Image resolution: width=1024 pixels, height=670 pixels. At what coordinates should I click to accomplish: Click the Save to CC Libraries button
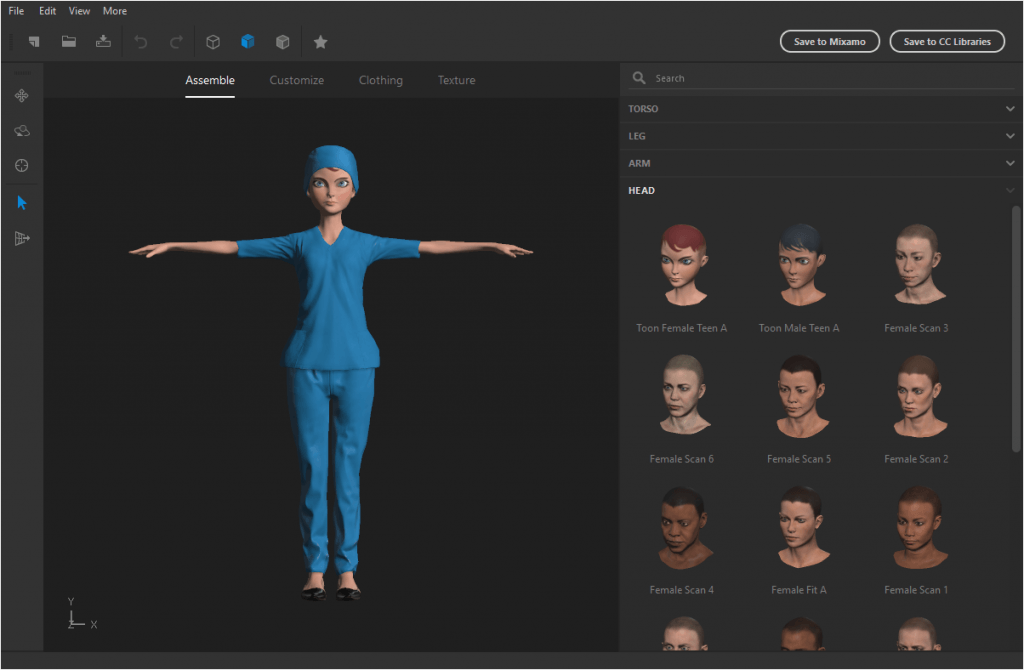(946, 41)
